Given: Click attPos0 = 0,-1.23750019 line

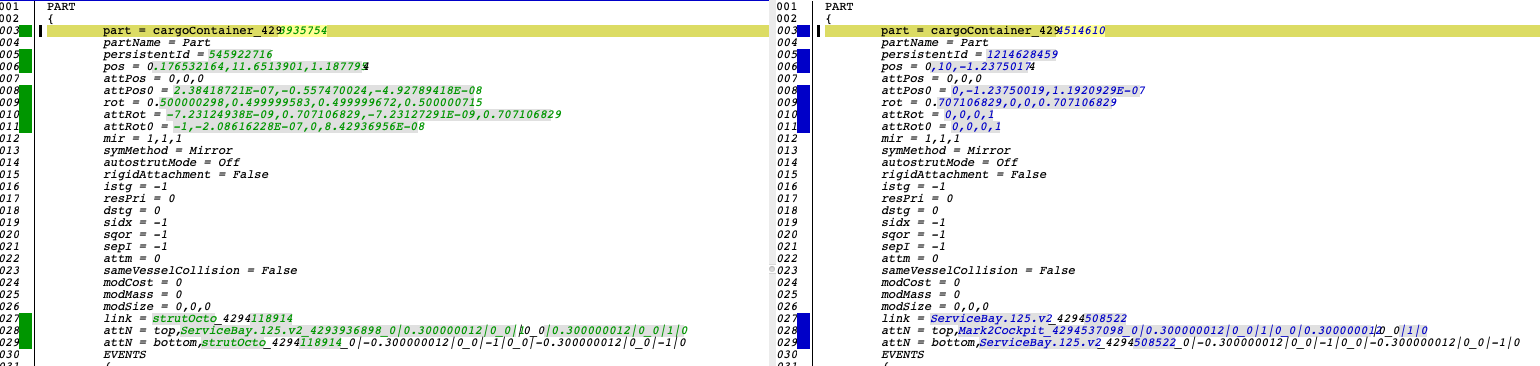Looking at the screenshot, I should coord(1013,90).
